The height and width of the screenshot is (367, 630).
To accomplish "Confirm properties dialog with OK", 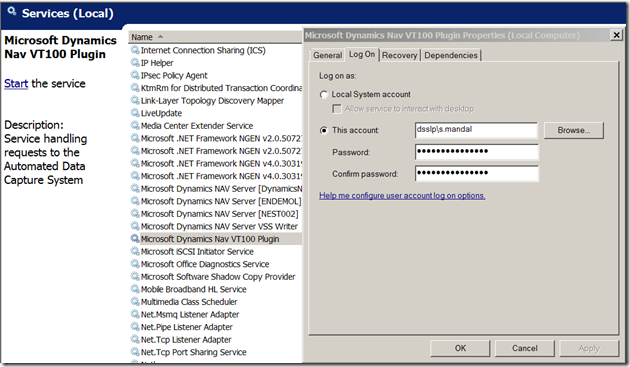I will tap(460, 348).
